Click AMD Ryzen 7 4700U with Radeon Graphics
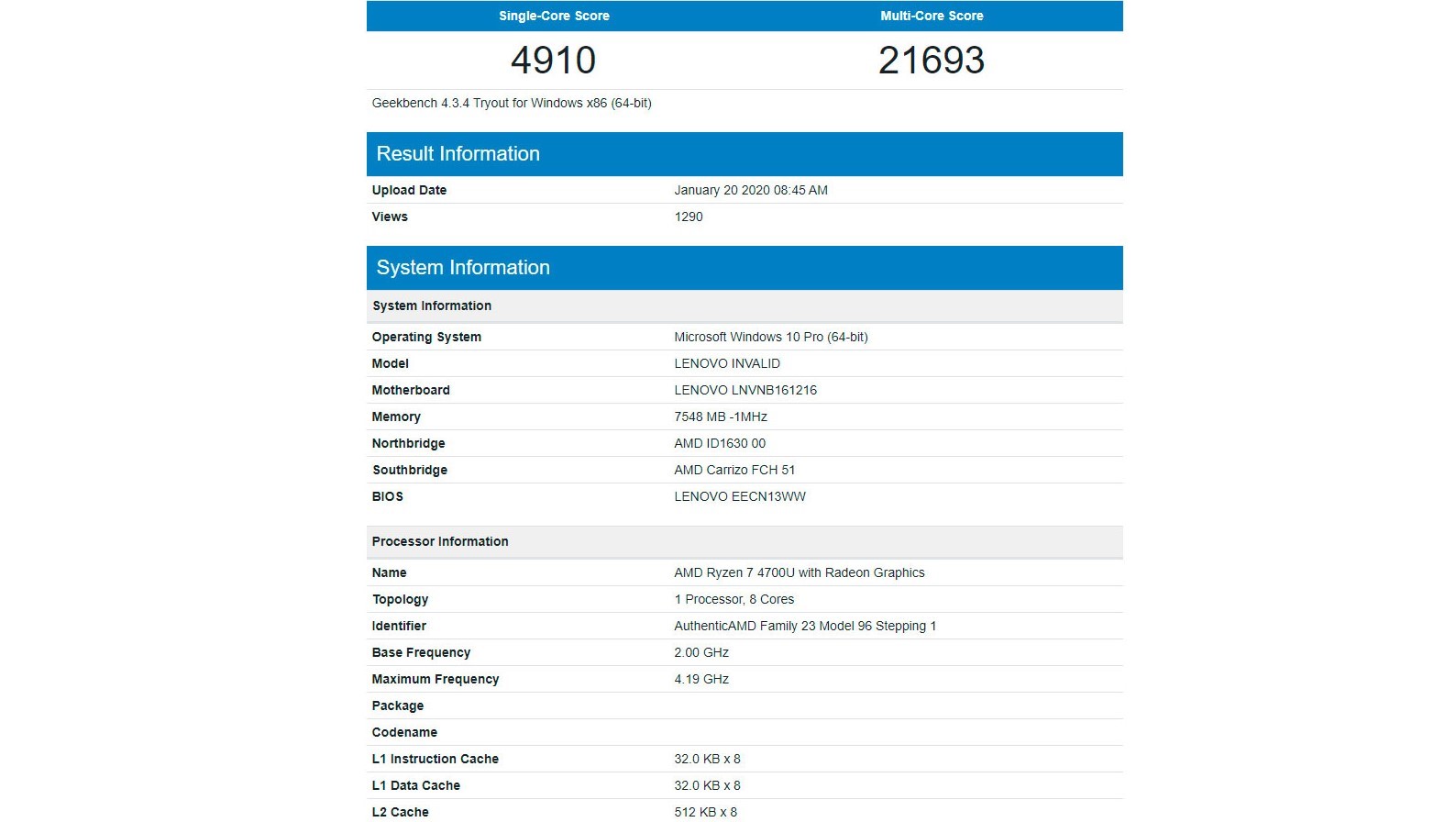 point(800,572)
